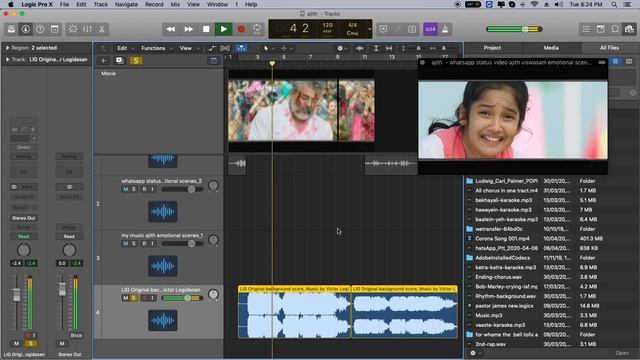Mute the whatsapp status scenes_2 track
The width and height of the screenshot is (640, 360).
pyautogui.click(x=126, y=189)
